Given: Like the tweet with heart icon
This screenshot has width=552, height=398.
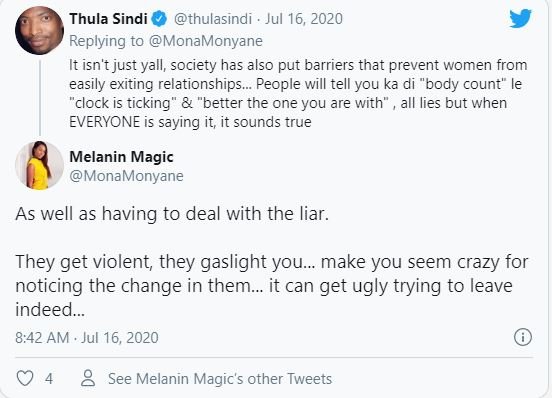Looking at the screenshot, I should [x=25, y=378].
